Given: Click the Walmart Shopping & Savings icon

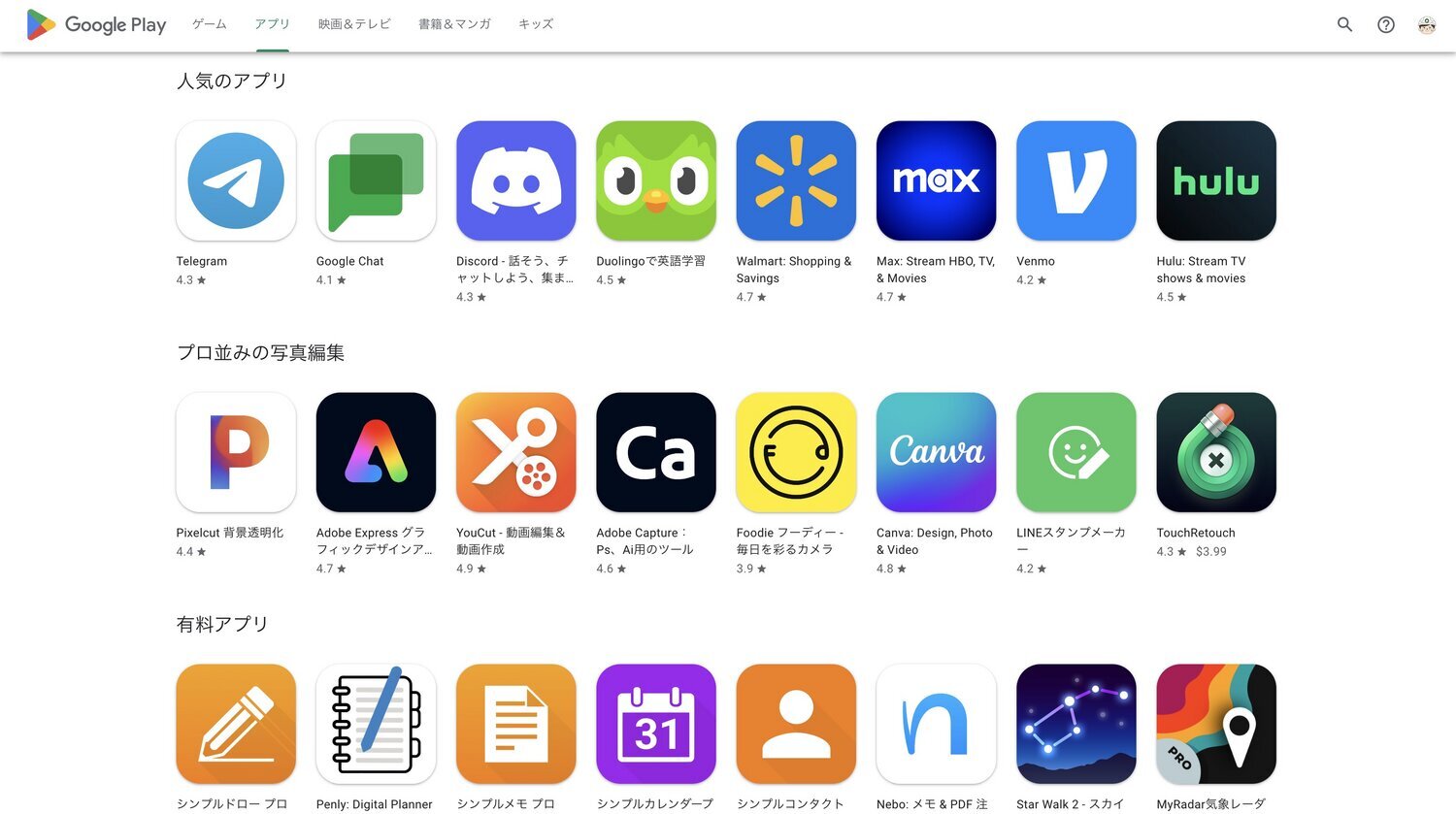Looking at the screenshot, I should tap(796, 180).
